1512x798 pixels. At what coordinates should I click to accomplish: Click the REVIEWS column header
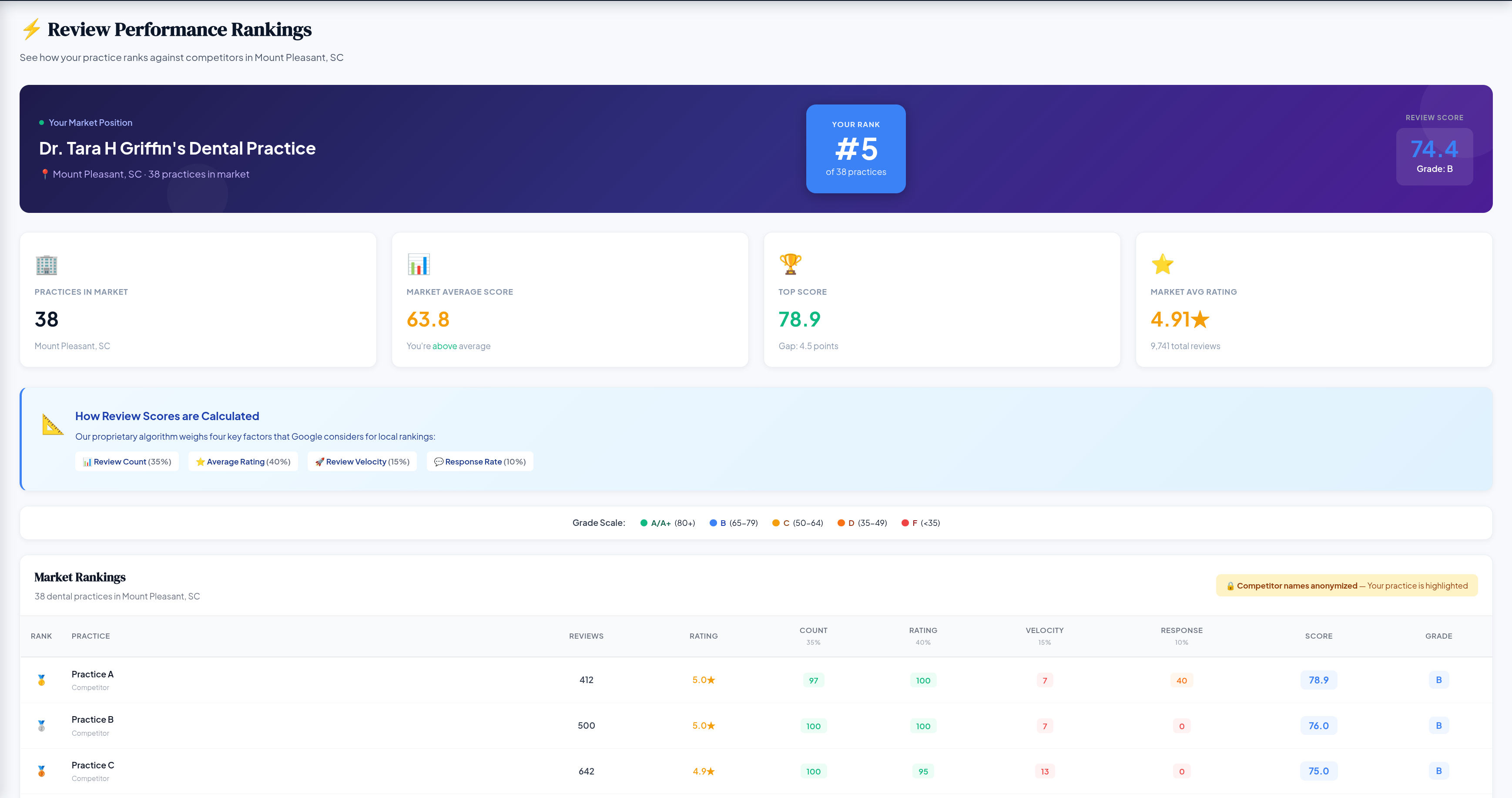587,636
